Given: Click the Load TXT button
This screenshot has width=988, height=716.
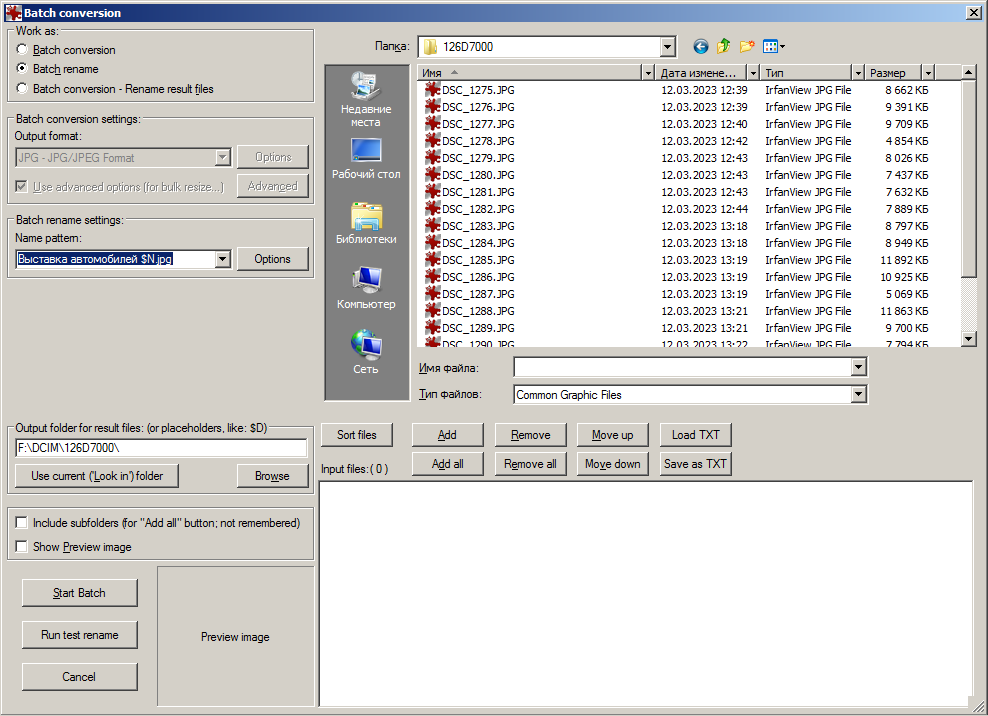Looking at the screenshot, I should pos(696,435).
